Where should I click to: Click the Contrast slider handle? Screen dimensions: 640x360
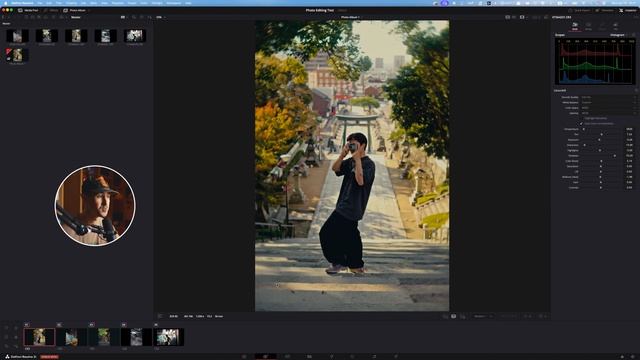pos(600,187)
